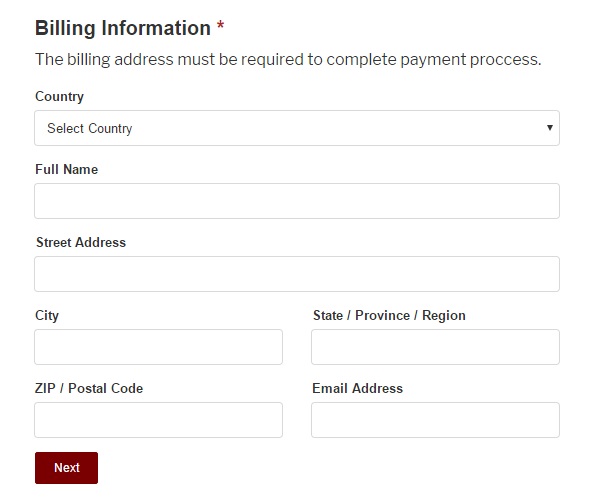Select the City input box
590x502 pixels.
[158, 347]
